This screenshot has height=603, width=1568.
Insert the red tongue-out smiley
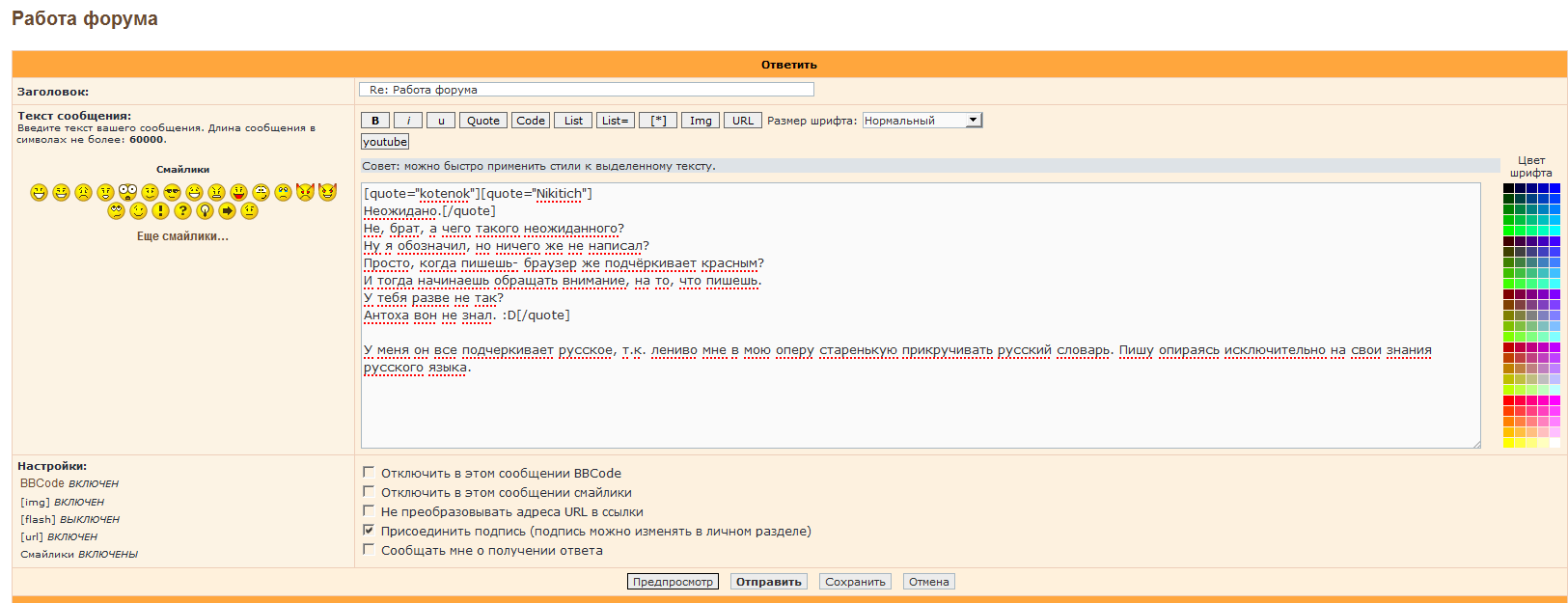pyautogui.click(x=238, y=192)
